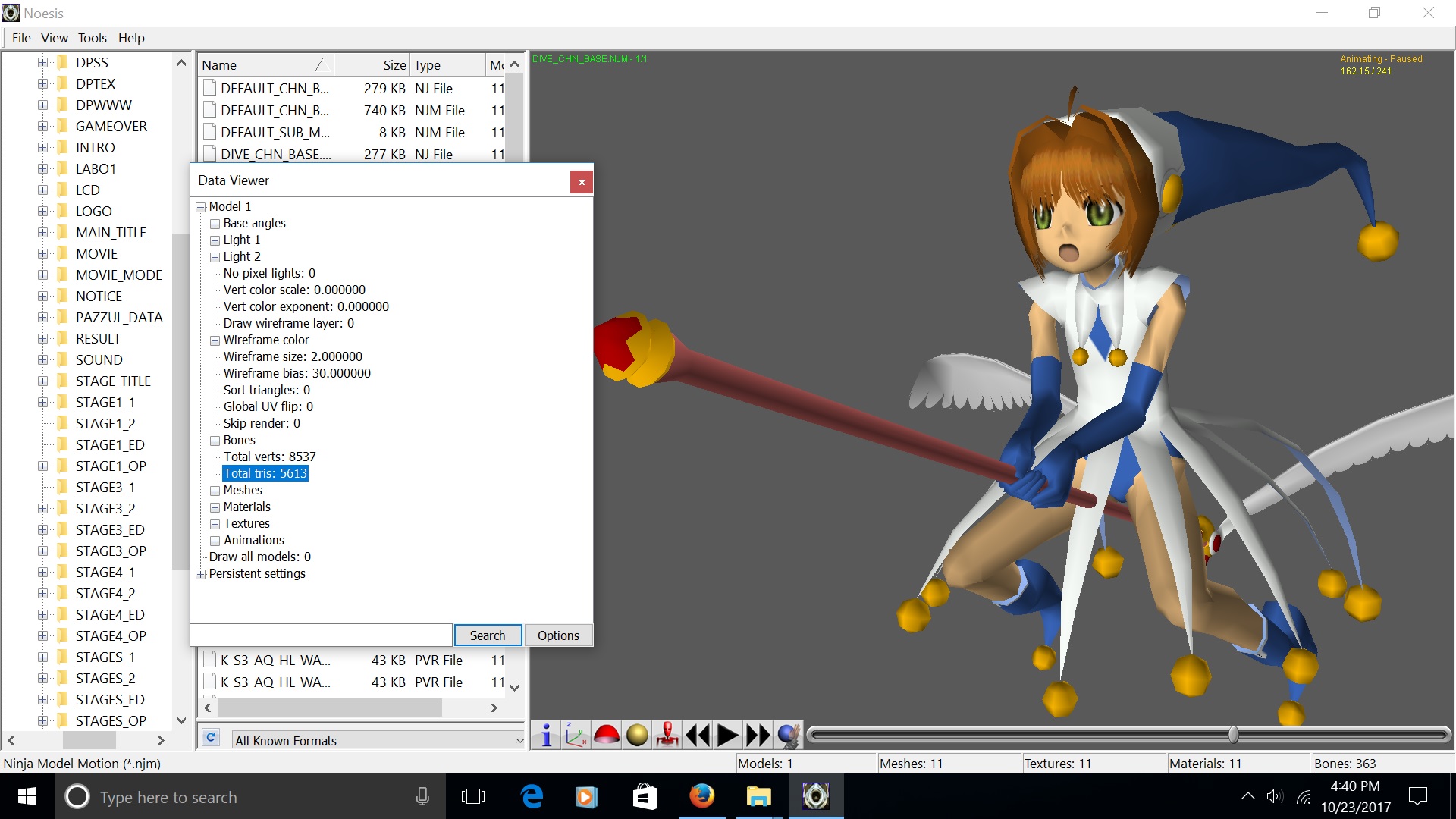1456x819 pixels.
Task: Open File Explorer from taskbar
Action: tap(758, 797)
